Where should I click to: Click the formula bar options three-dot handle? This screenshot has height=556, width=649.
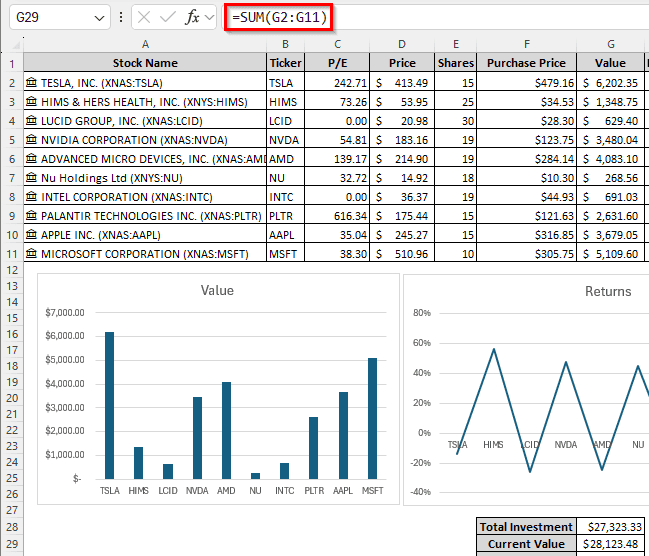point(121,17)
